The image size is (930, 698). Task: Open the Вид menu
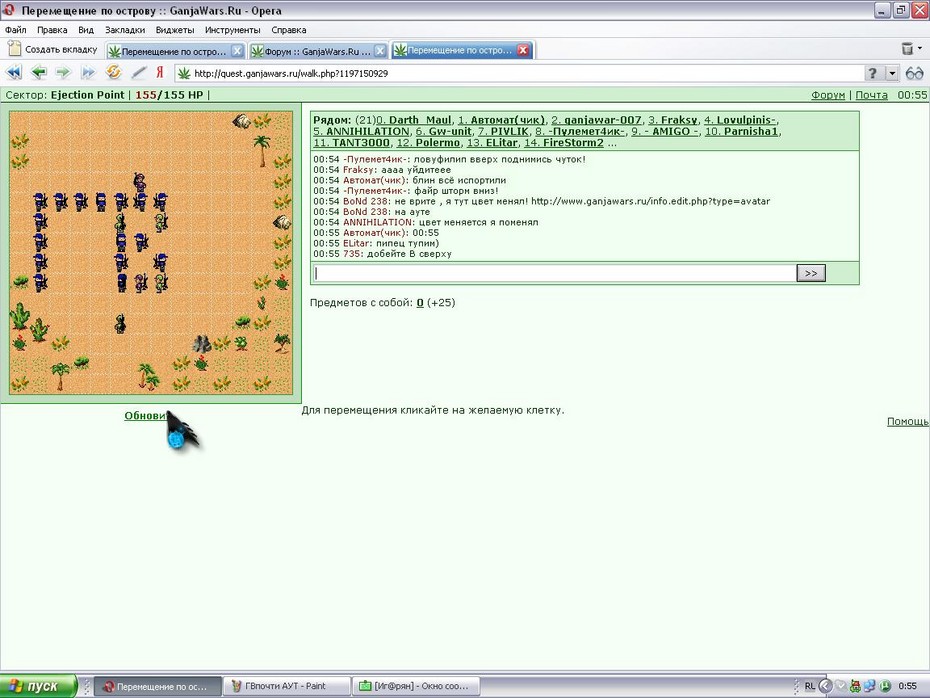tap(86, 30)
